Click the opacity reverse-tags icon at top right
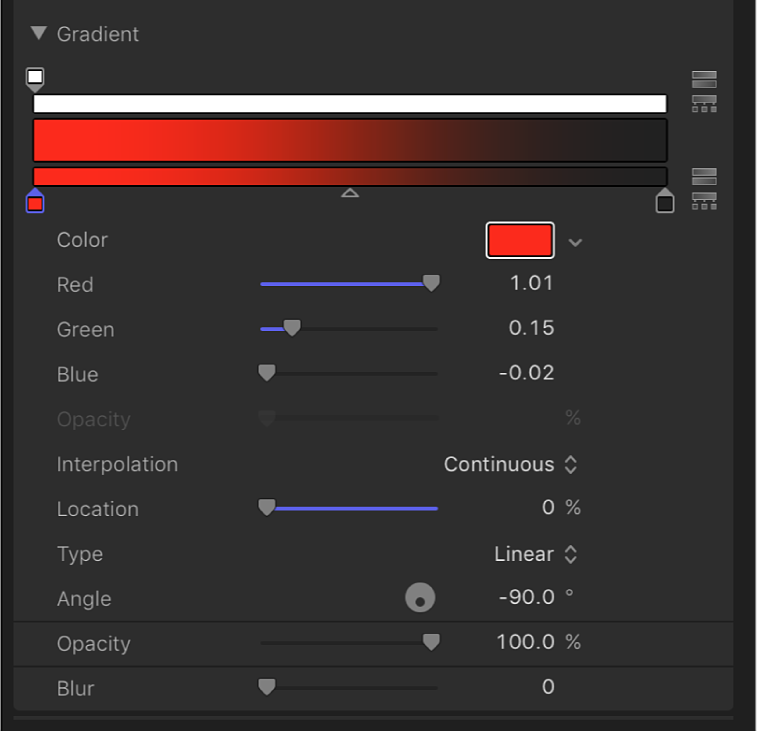 (704, 80)
